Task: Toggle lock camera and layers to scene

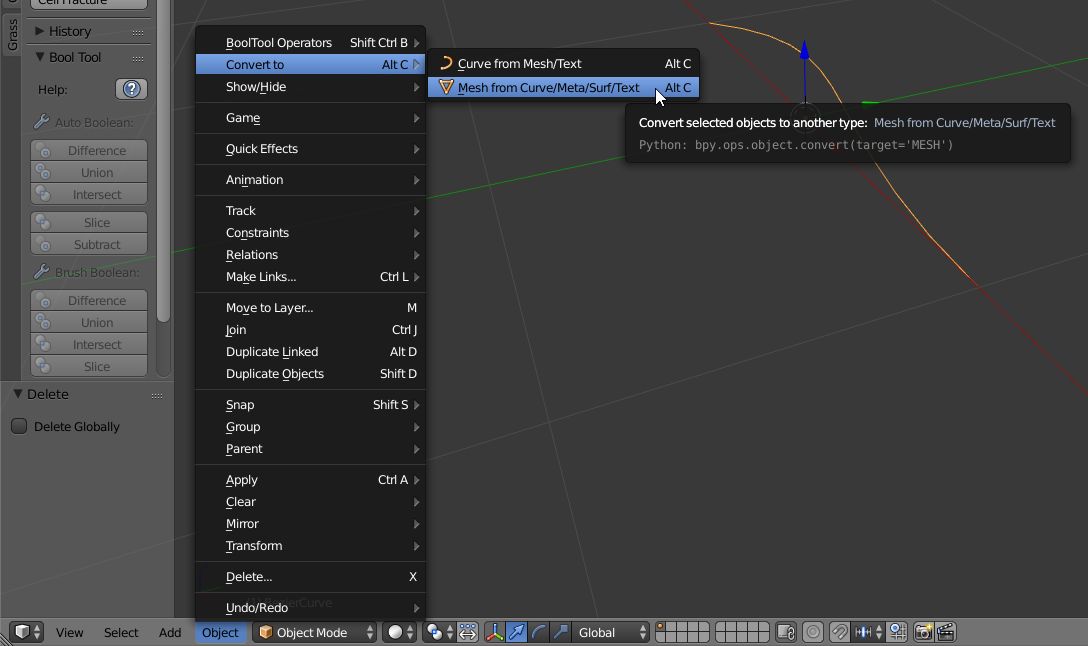Action: [x=785, y=632]
